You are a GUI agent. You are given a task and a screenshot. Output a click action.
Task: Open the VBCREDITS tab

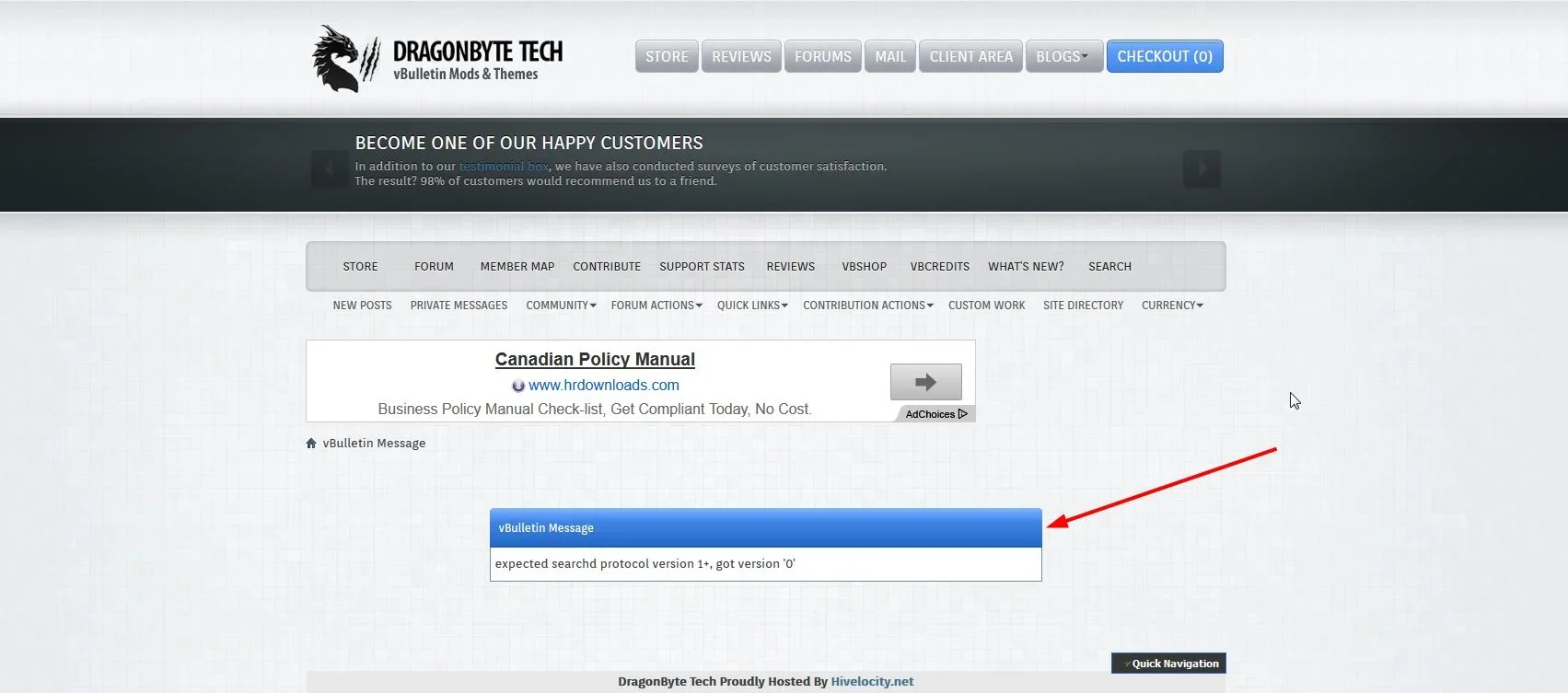(x=940, y=267)
